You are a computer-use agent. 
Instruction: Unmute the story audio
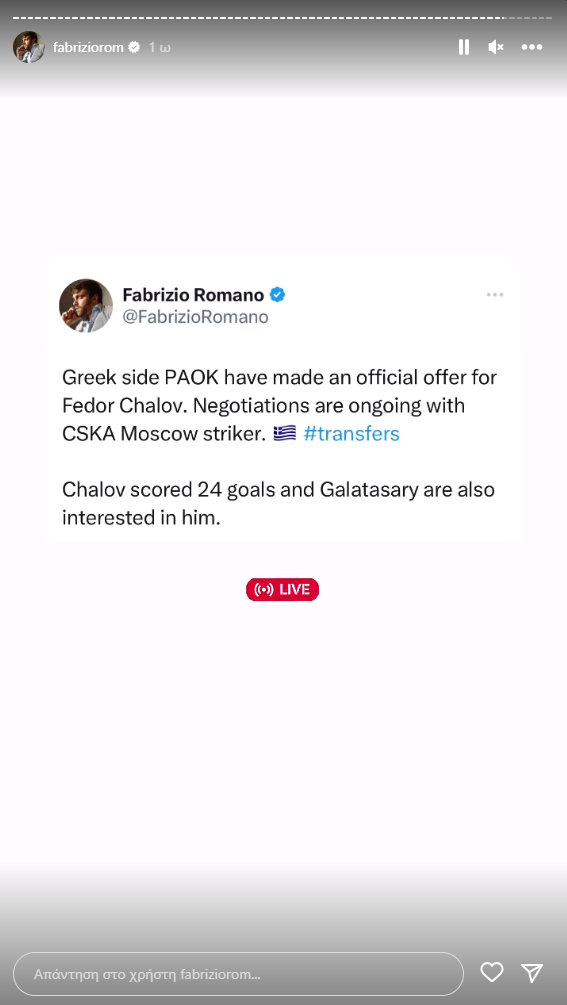click(496, 47)
